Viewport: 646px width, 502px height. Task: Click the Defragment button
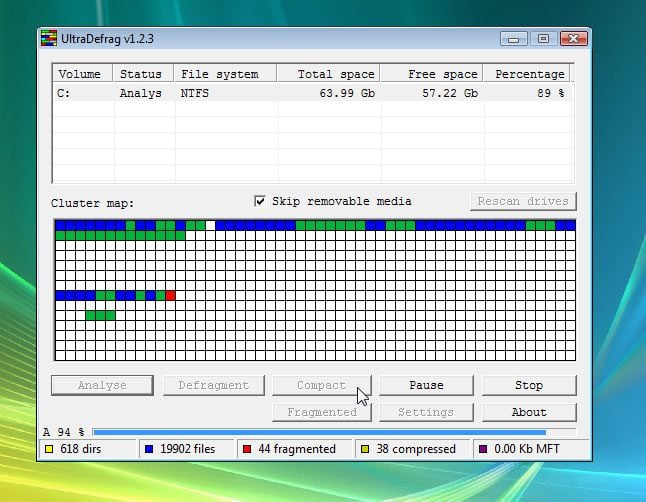click(213, 385)
